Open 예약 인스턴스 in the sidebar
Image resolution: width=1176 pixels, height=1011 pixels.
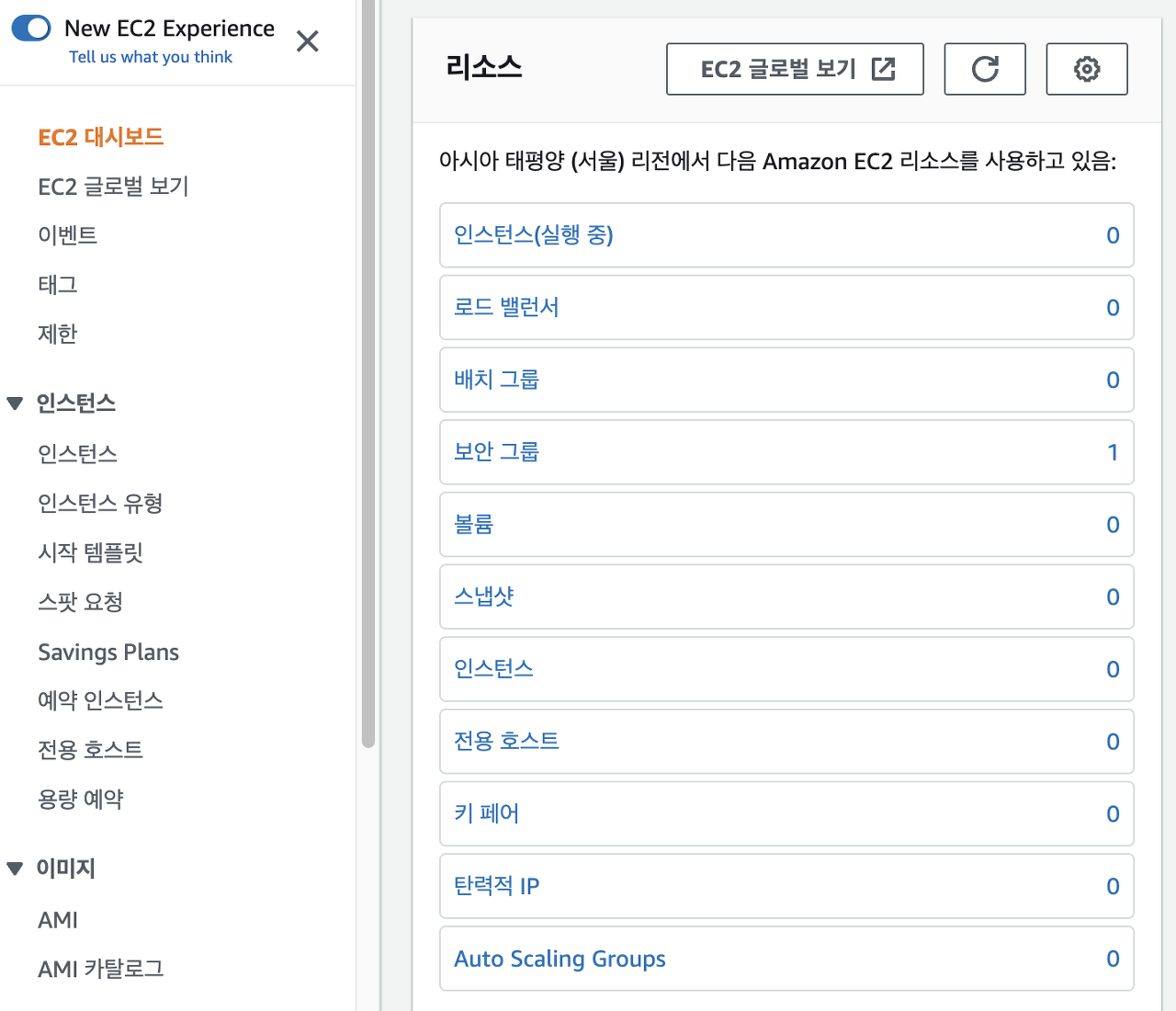point(100,700)
